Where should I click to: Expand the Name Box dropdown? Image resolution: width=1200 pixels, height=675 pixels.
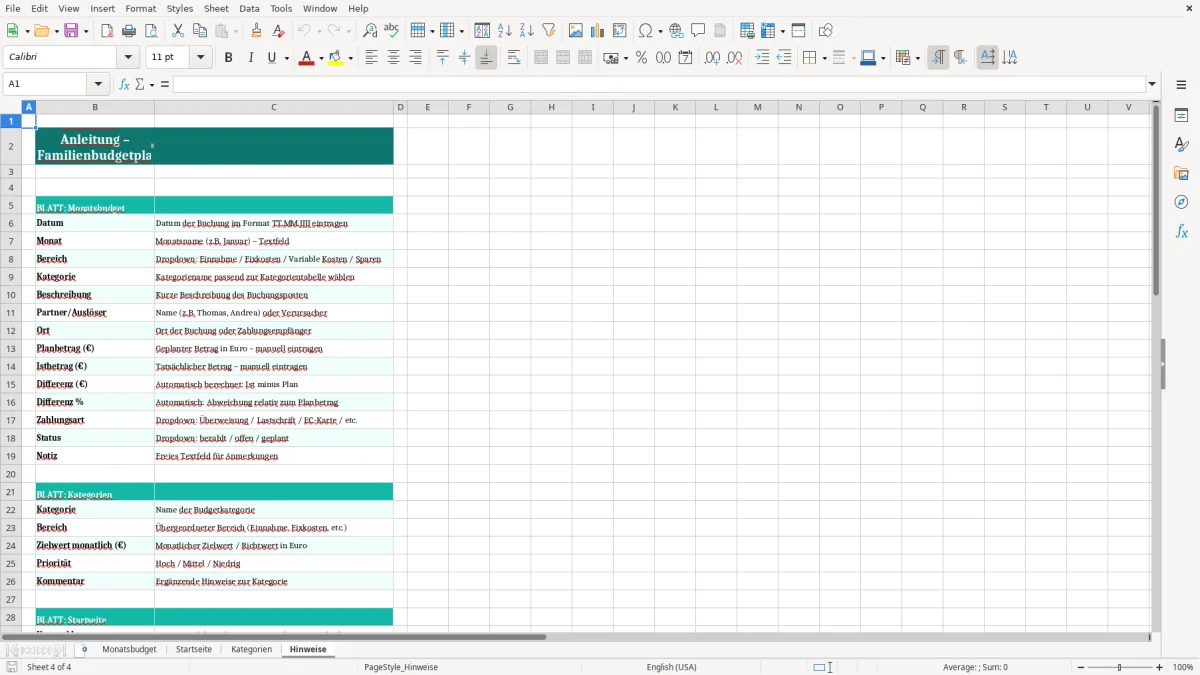tap(98, 84)
